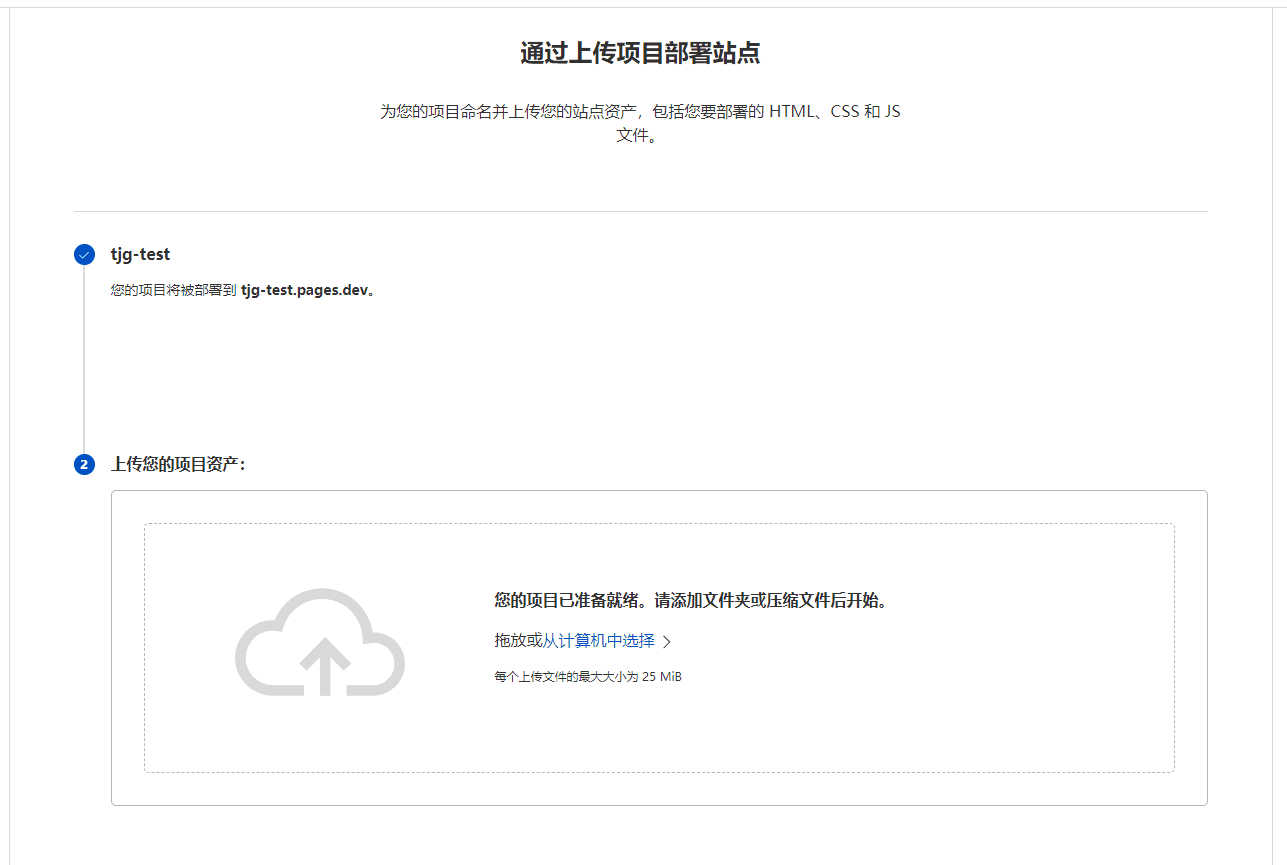Image resolution: width=1287 pixels, height=865 pixels.
Task: Click the horizontal divider below the description
Action: [640, 212]
